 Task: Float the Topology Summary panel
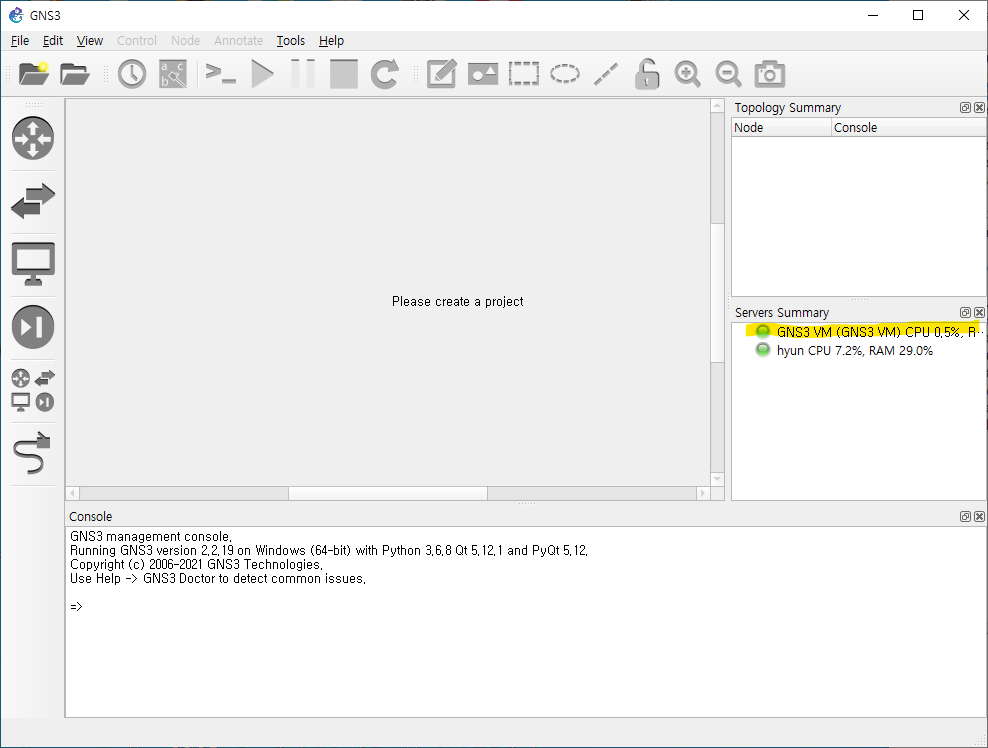point(965,107)
